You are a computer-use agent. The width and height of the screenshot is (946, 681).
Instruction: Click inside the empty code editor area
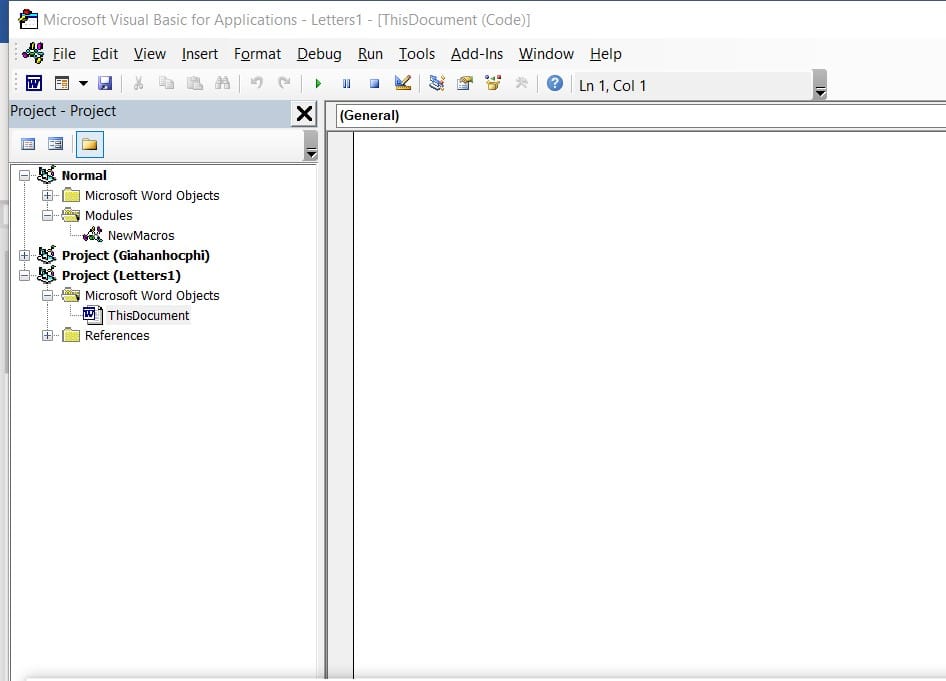(650, 404)
